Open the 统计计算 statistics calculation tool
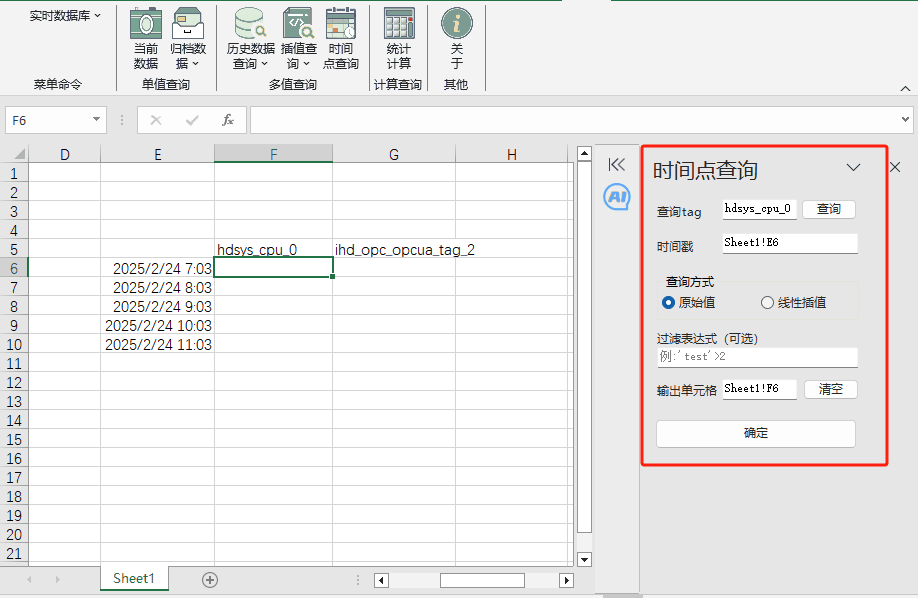 [x=399, y=39]
